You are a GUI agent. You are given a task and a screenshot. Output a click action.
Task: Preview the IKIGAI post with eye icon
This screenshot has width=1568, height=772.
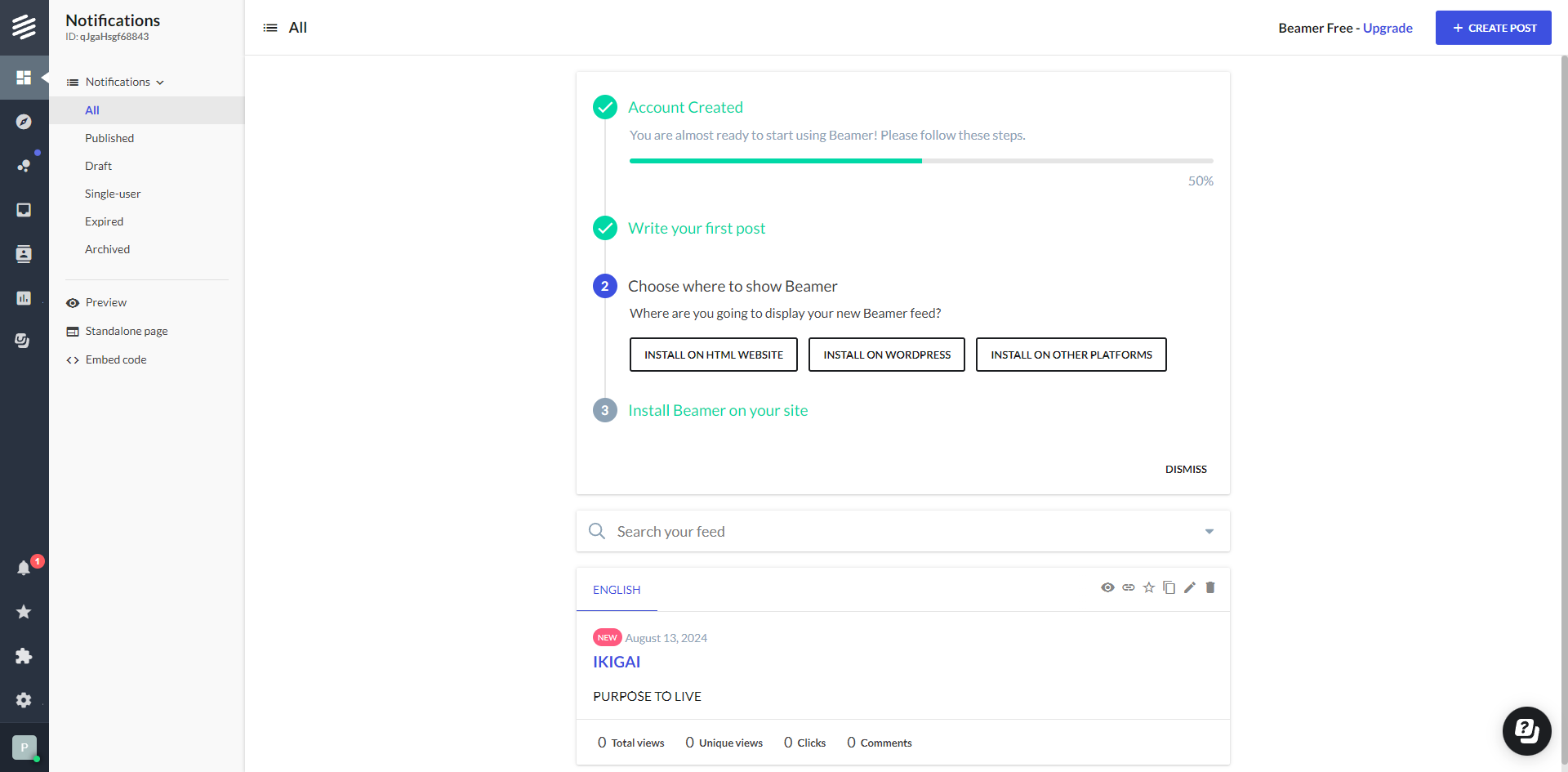click(x=1107, y=587)
